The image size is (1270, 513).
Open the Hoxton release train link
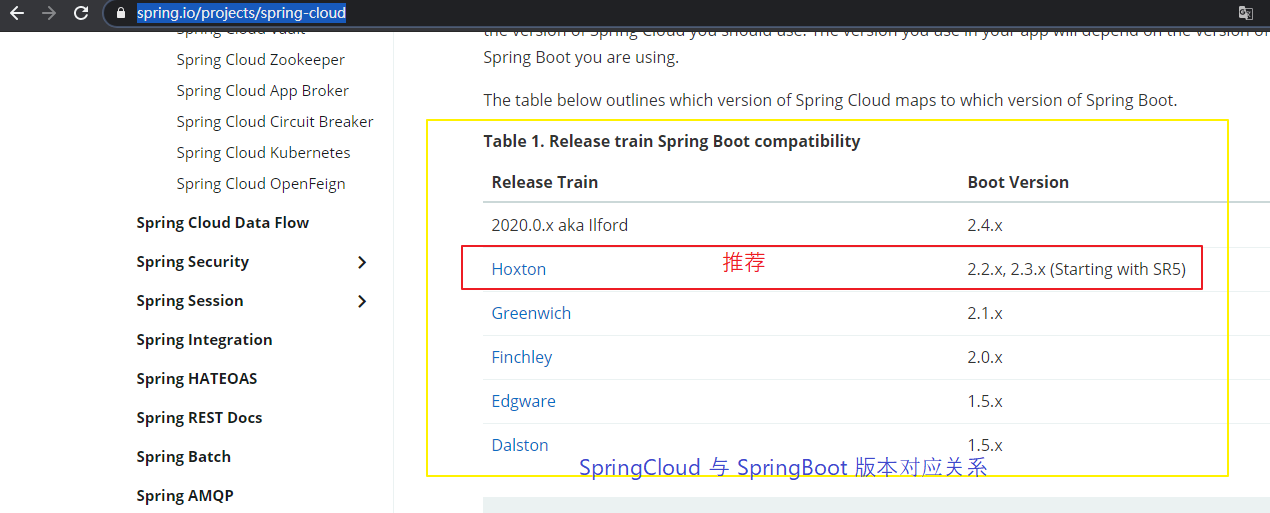pos(519,269)
